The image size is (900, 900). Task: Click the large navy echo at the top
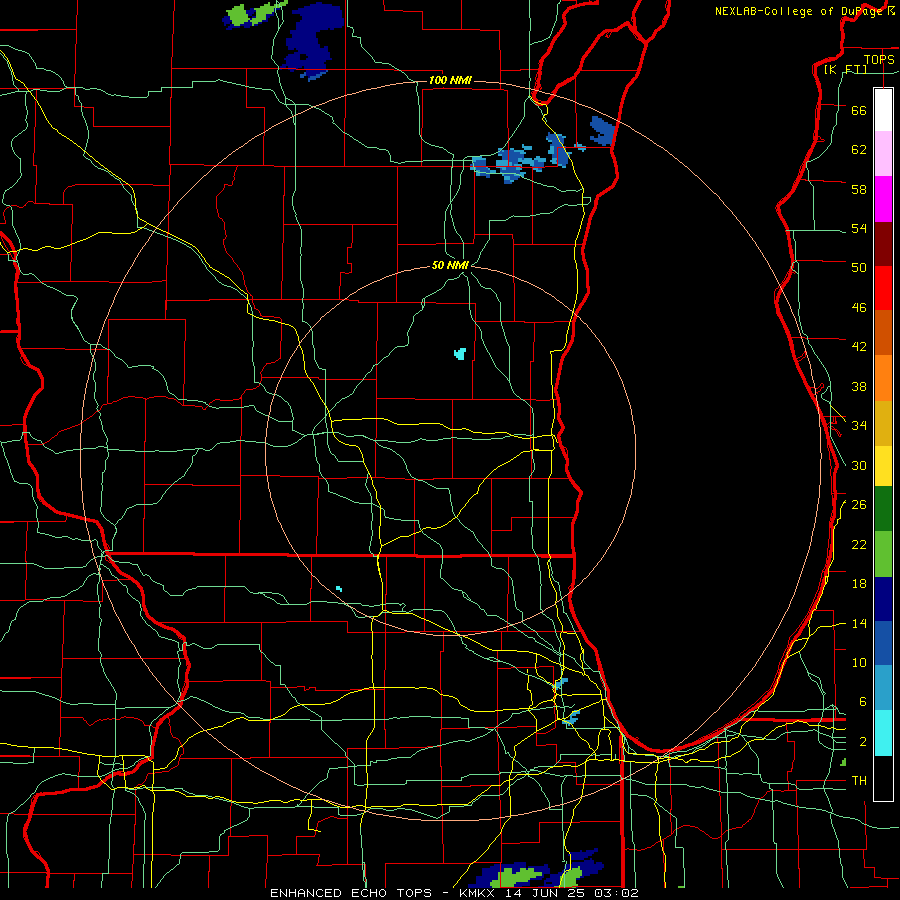click(313, 38)
